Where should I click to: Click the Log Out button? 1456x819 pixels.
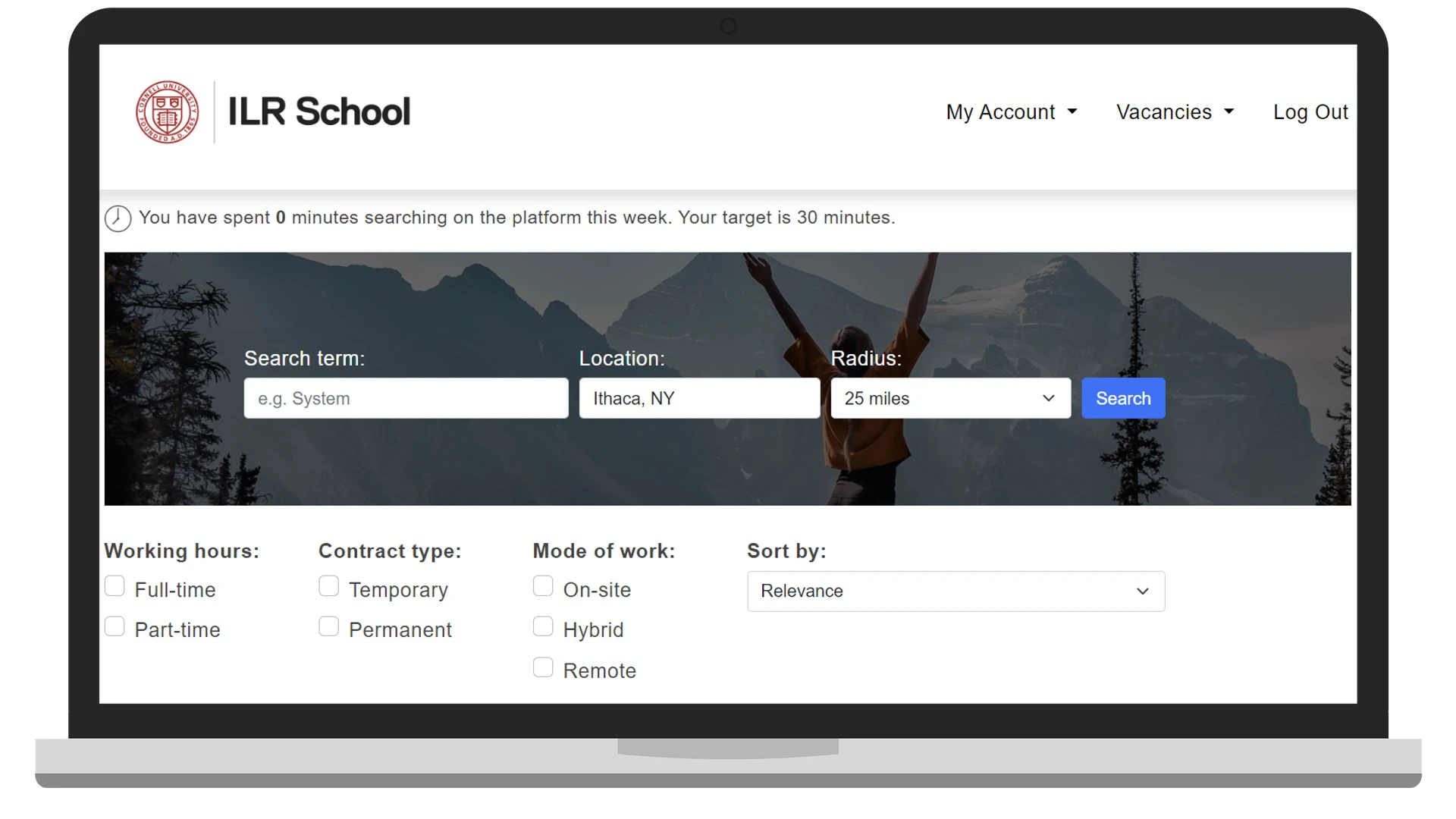coord(1312,111)
